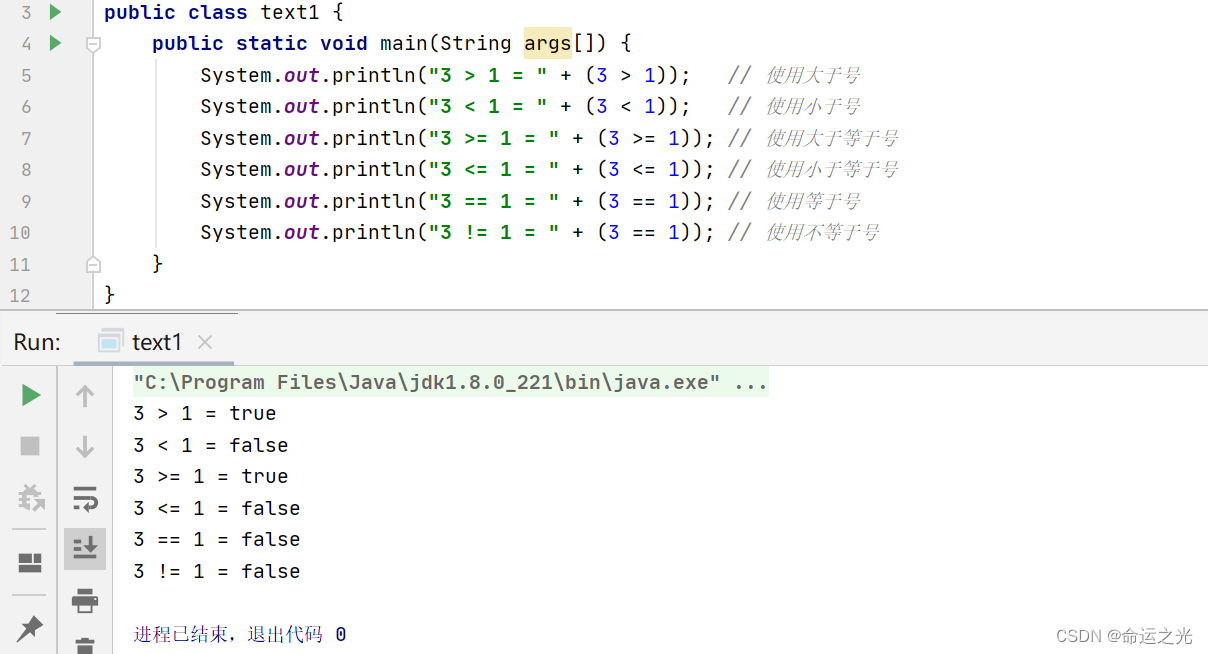Click the highlighted args parameter in main
The image size is (1208, 654).
(547, 43)
